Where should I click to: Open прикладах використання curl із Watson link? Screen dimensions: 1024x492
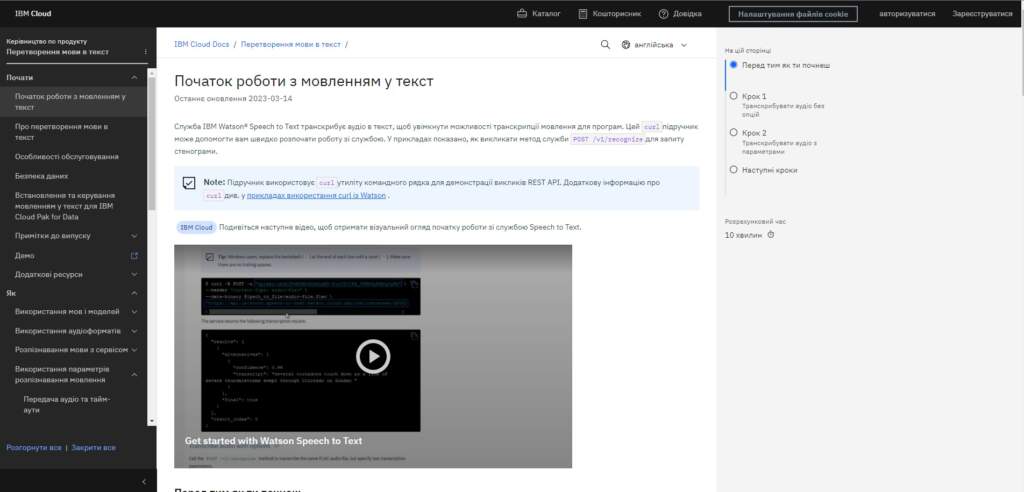tap(316, 195)
